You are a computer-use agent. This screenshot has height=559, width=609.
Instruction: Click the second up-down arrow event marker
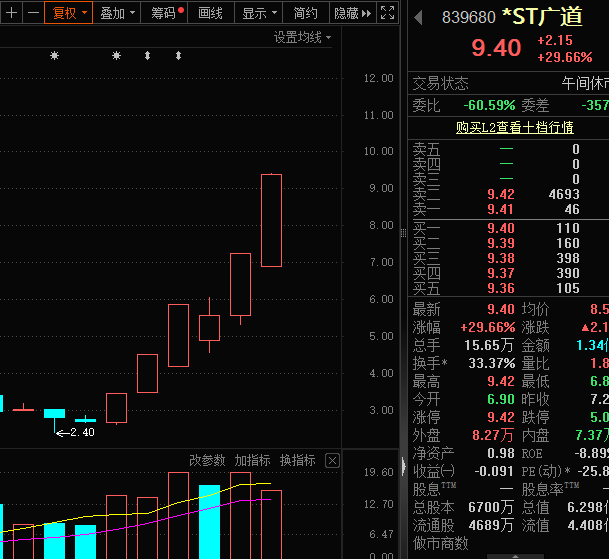coord(178,56)
